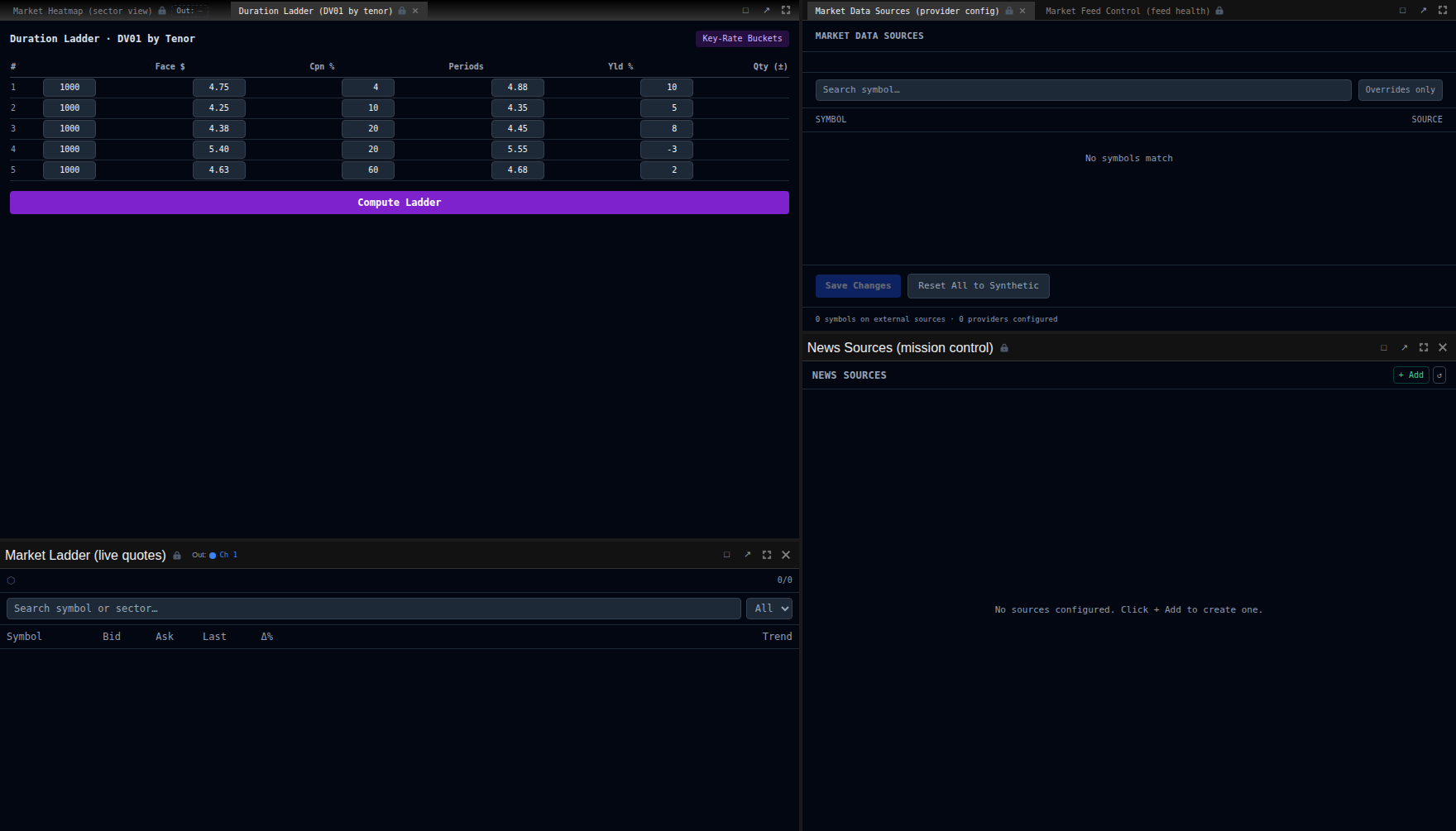1456x831 pixels.
Task: Edit the Qty field showing 8
Action: pos(667,129)
